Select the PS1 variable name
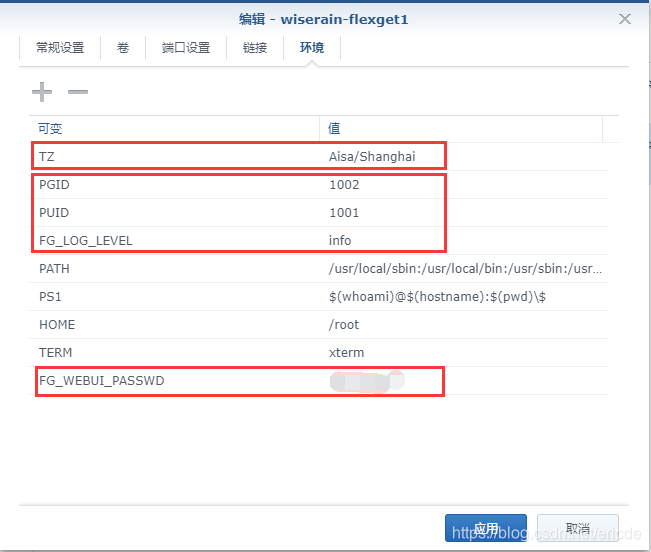 (x=50, y=297)
